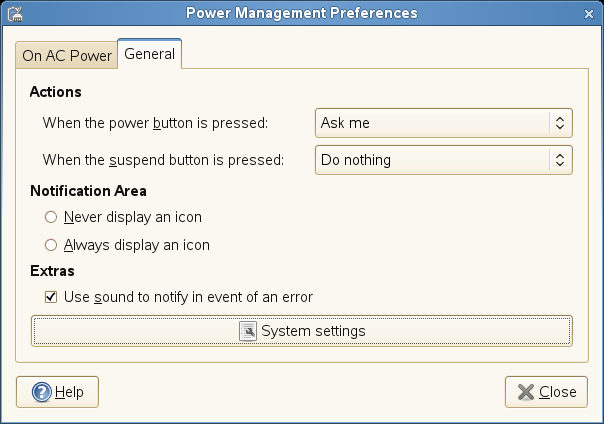The image size is (604, 424).
Task: Click the System settings wrench icon
Action: click(249, 331)
